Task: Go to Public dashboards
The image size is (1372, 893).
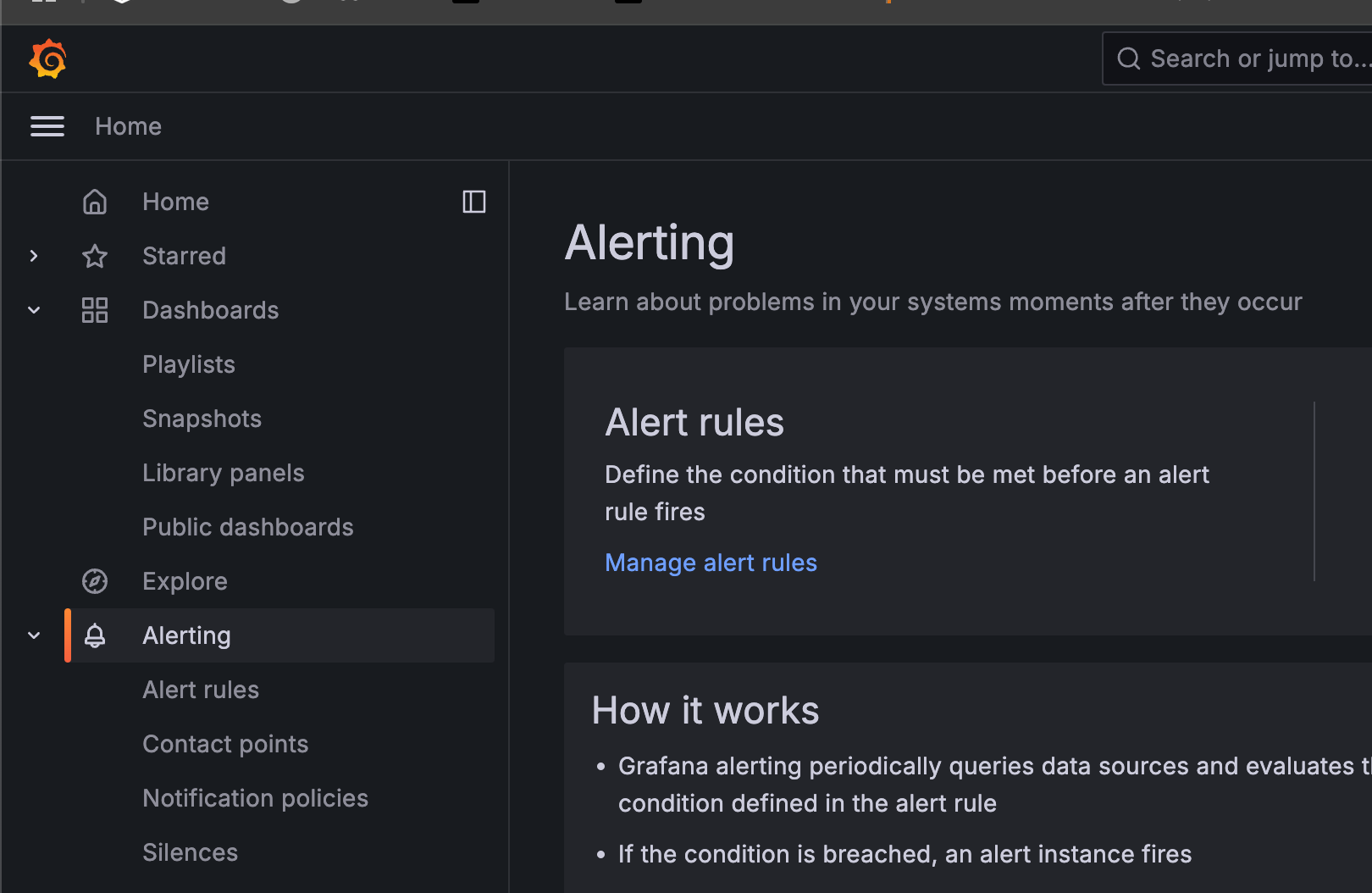Action: pyautogui.click(x=247, y=527)
